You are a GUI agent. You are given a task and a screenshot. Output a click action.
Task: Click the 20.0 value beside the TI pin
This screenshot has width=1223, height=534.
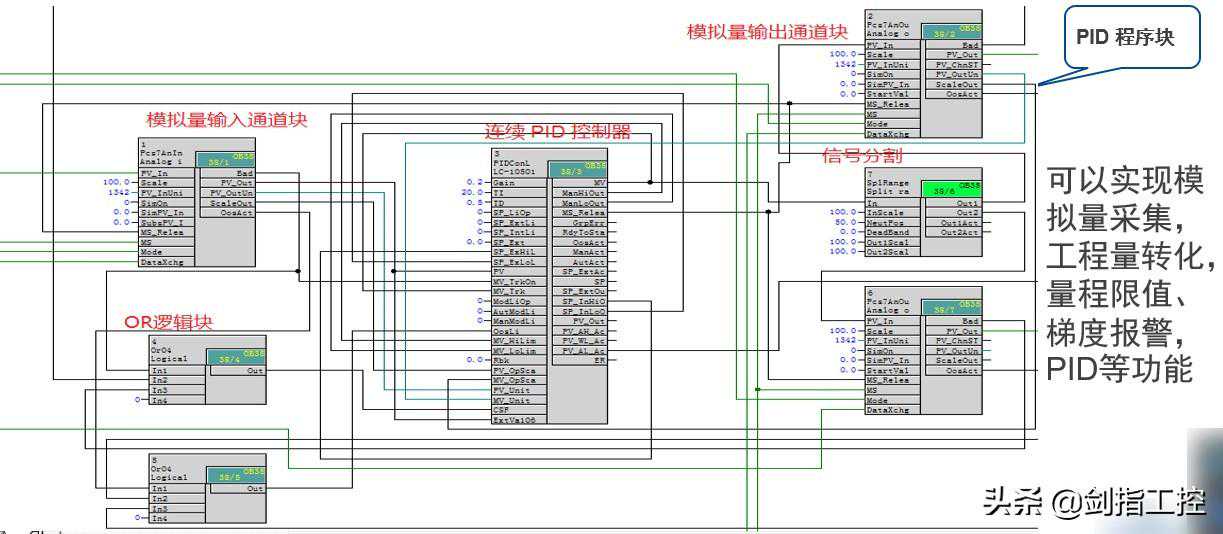473,193
